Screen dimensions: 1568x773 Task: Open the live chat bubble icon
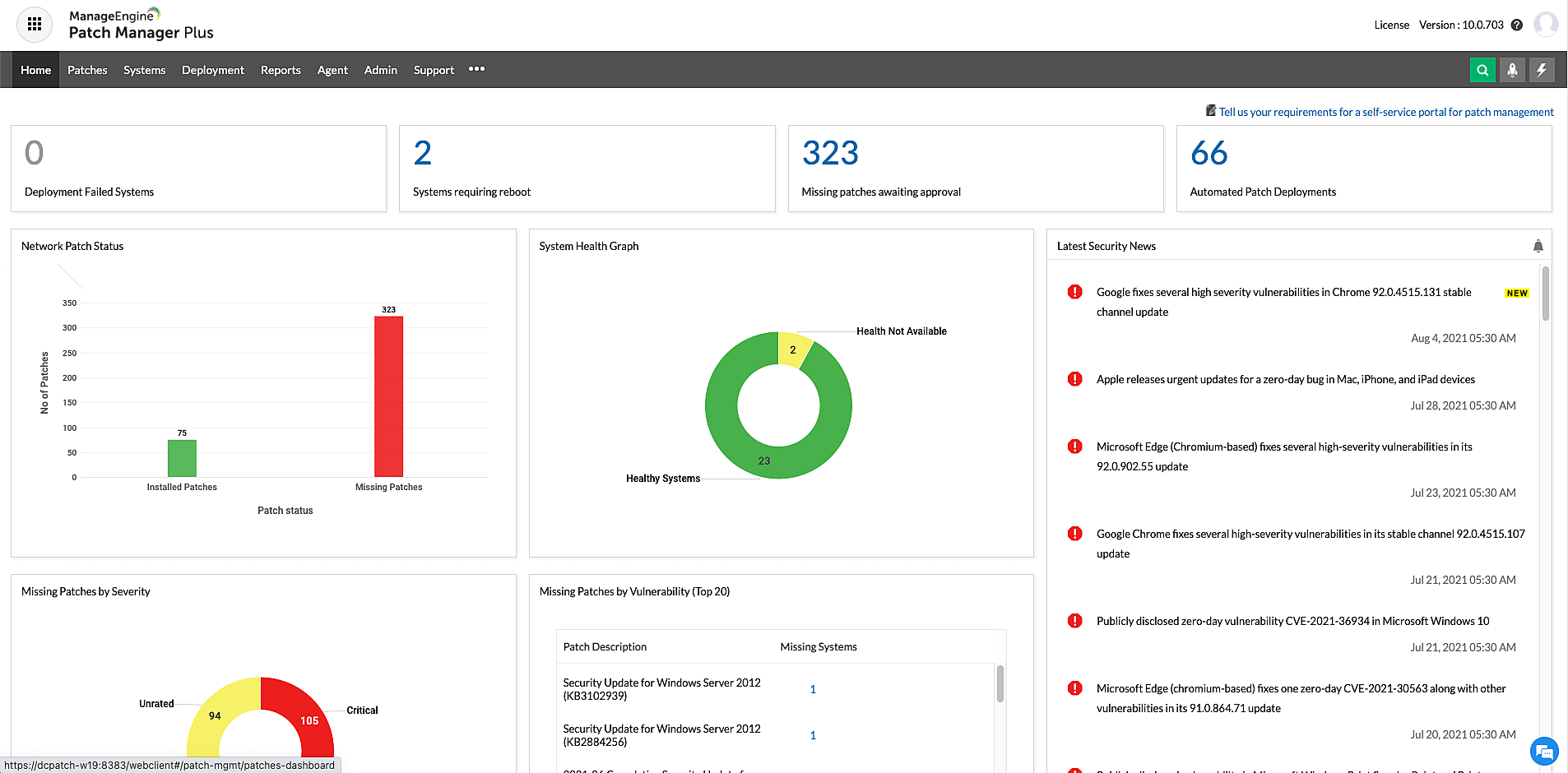click(1544, 751)
